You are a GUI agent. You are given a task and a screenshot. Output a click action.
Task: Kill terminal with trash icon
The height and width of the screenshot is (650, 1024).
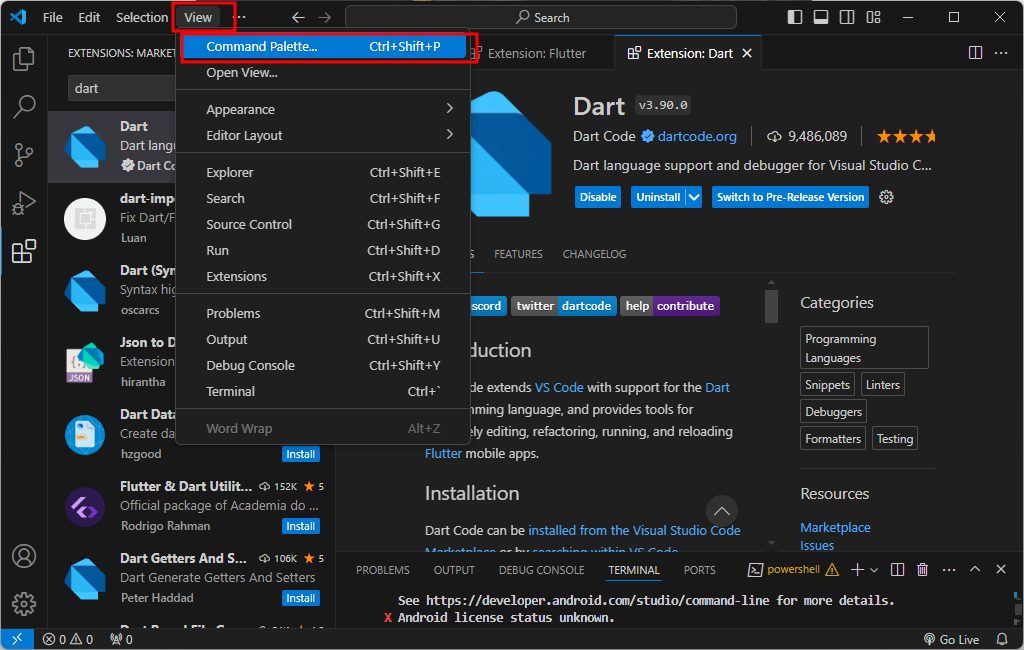click(x=922, y=570)
